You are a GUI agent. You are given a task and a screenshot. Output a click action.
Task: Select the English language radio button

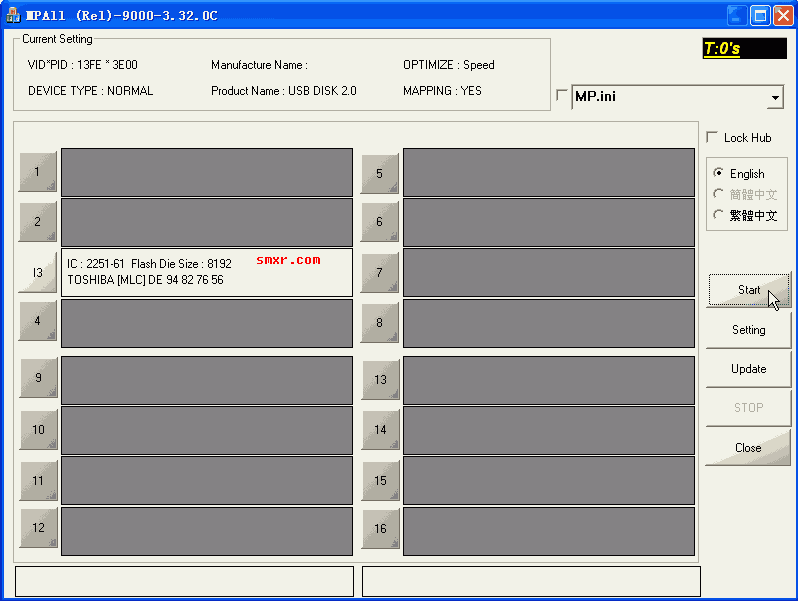[x=718, y=173]
